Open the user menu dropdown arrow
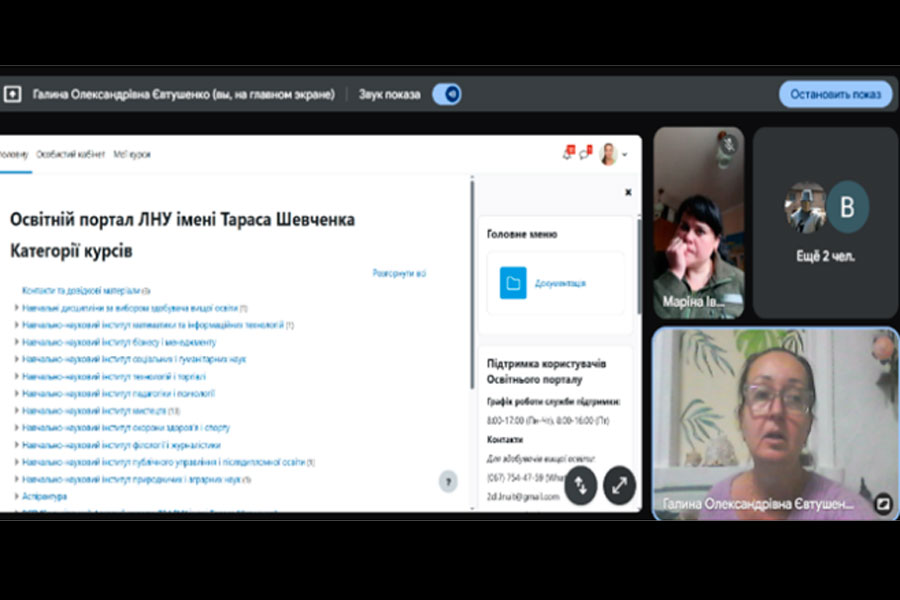 (624, 154)
